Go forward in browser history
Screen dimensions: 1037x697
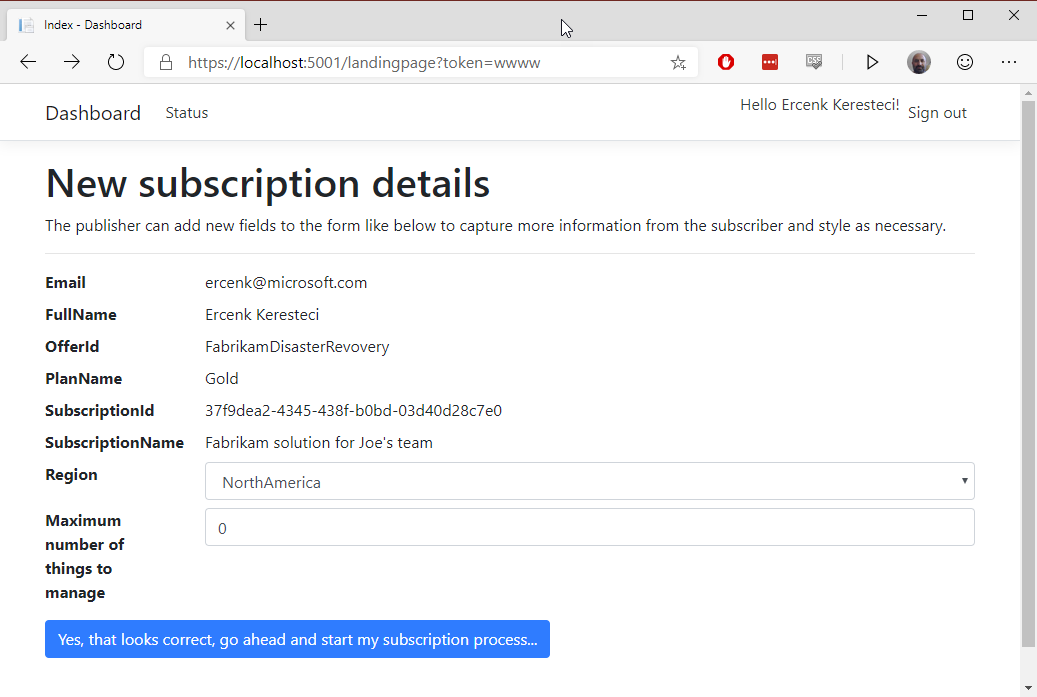click(x=71, y=62)
